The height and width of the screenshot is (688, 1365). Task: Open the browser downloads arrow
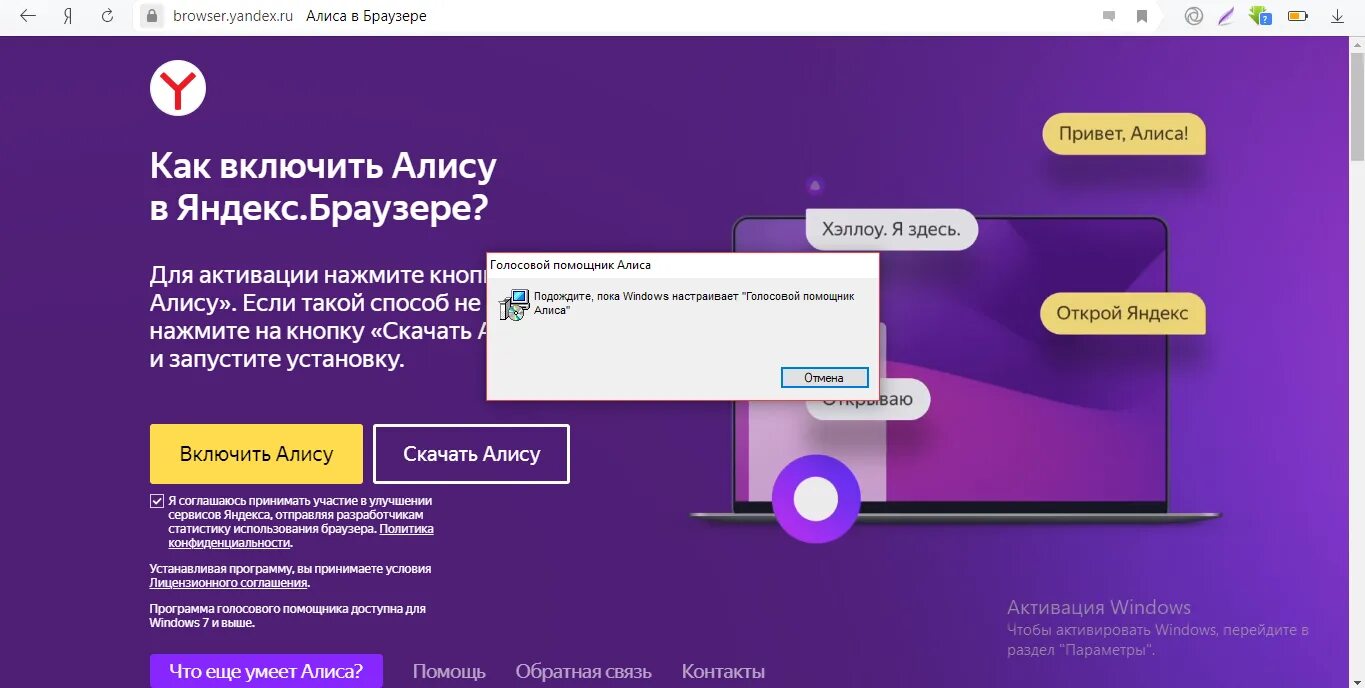point(1338,16)
